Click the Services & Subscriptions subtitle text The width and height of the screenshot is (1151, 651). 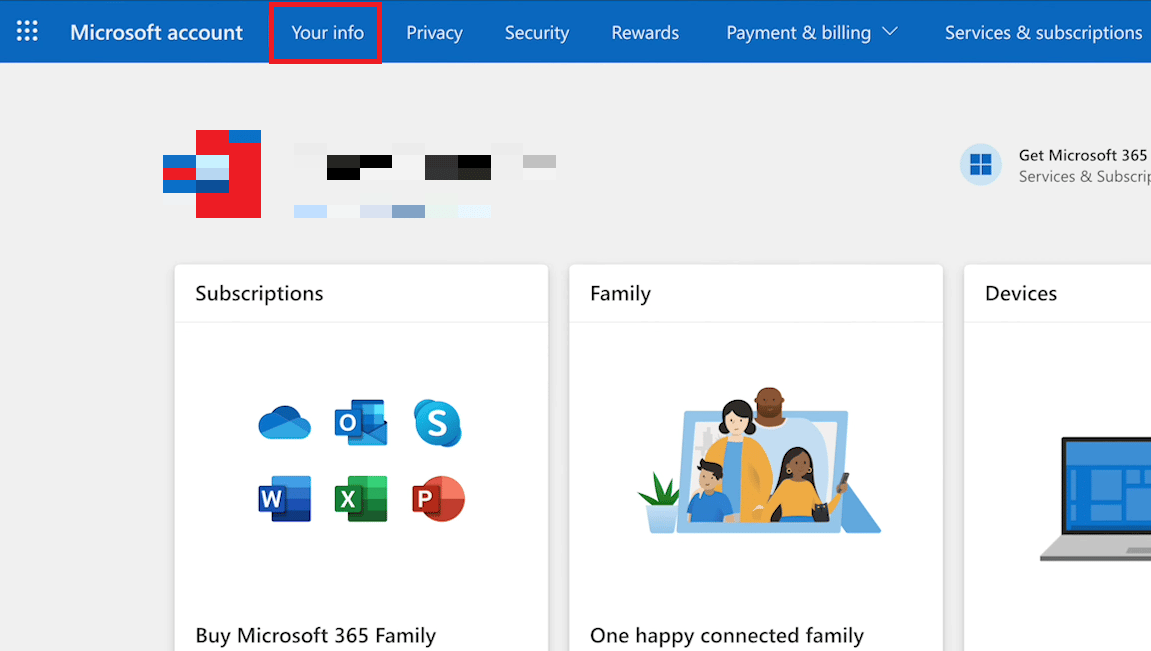[x=1084, y=176]
